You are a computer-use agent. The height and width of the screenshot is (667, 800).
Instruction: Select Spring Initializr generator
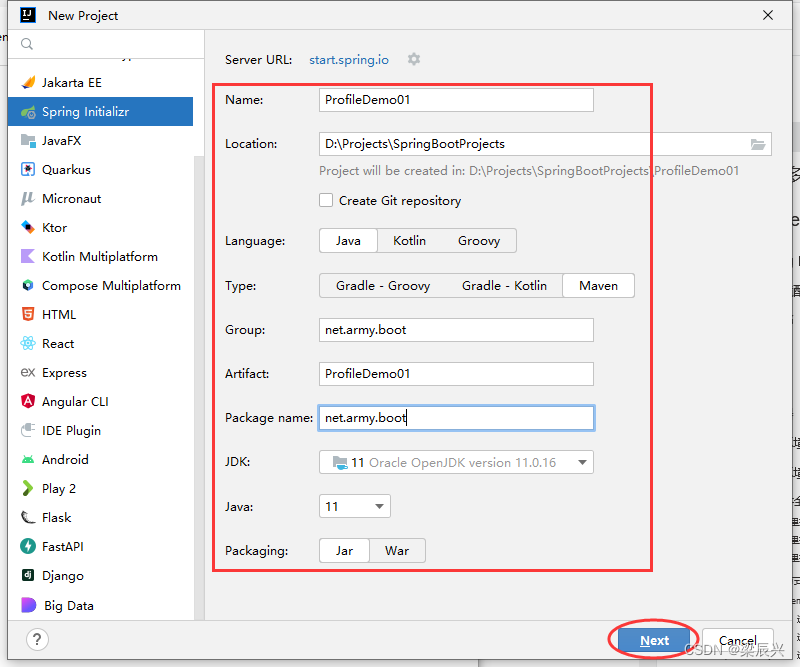101,112
